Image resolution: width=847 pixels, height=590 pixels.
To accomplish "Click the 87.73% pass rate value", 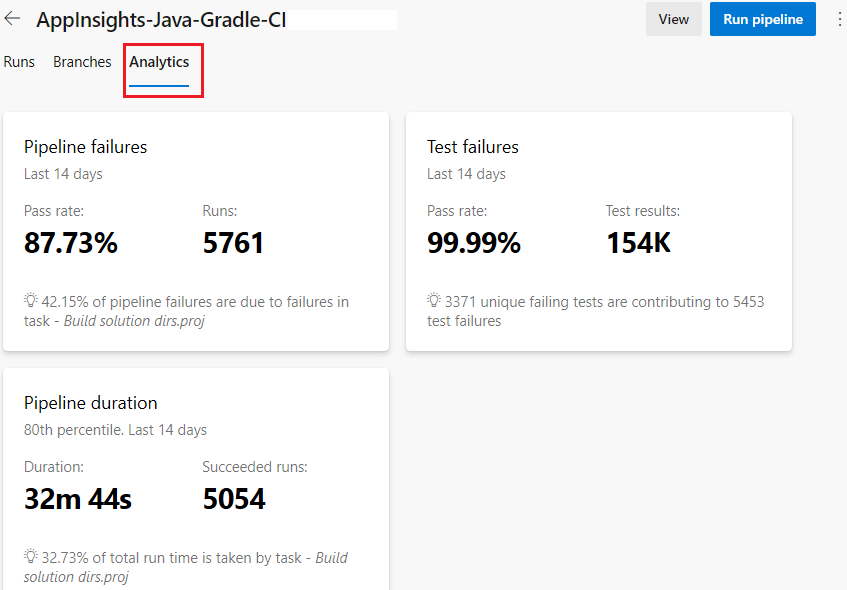I will [x=71, y=243].
